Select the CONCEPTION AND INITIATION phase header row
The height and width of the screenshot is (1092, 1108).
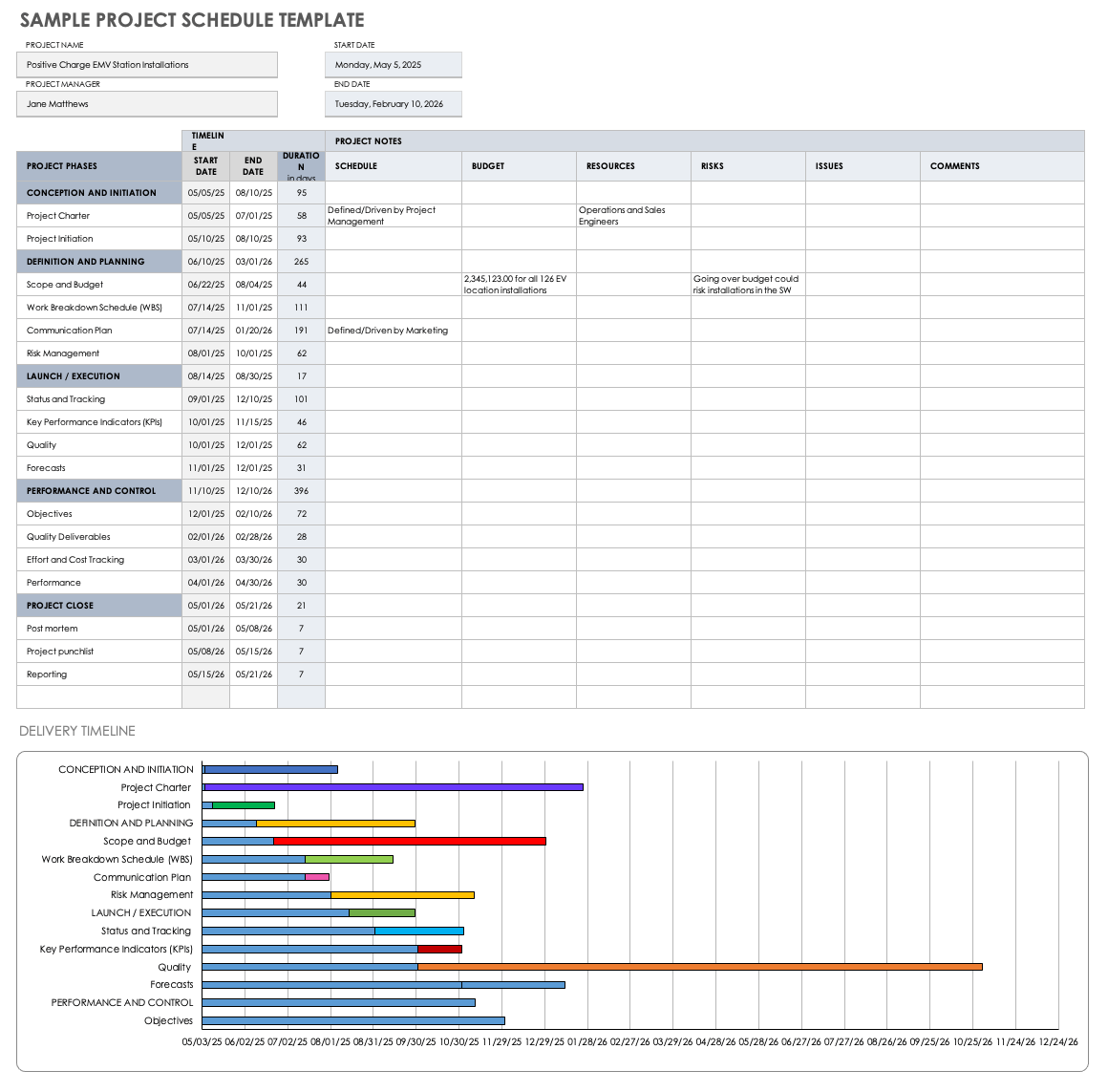[x=91, y=192]
